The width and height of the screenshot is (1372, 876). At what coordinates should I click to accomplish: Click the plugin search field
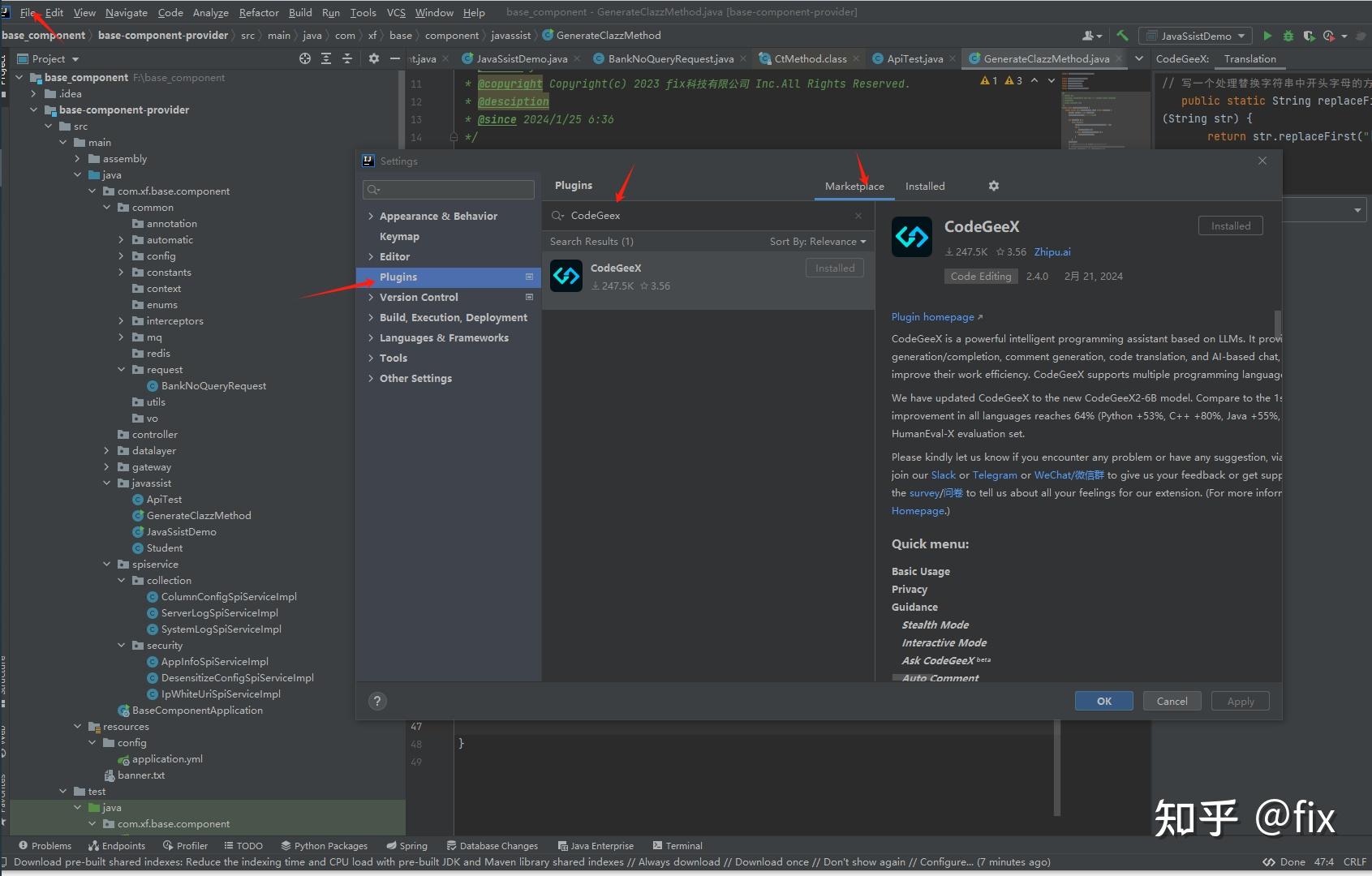click(x=708, y=216)
